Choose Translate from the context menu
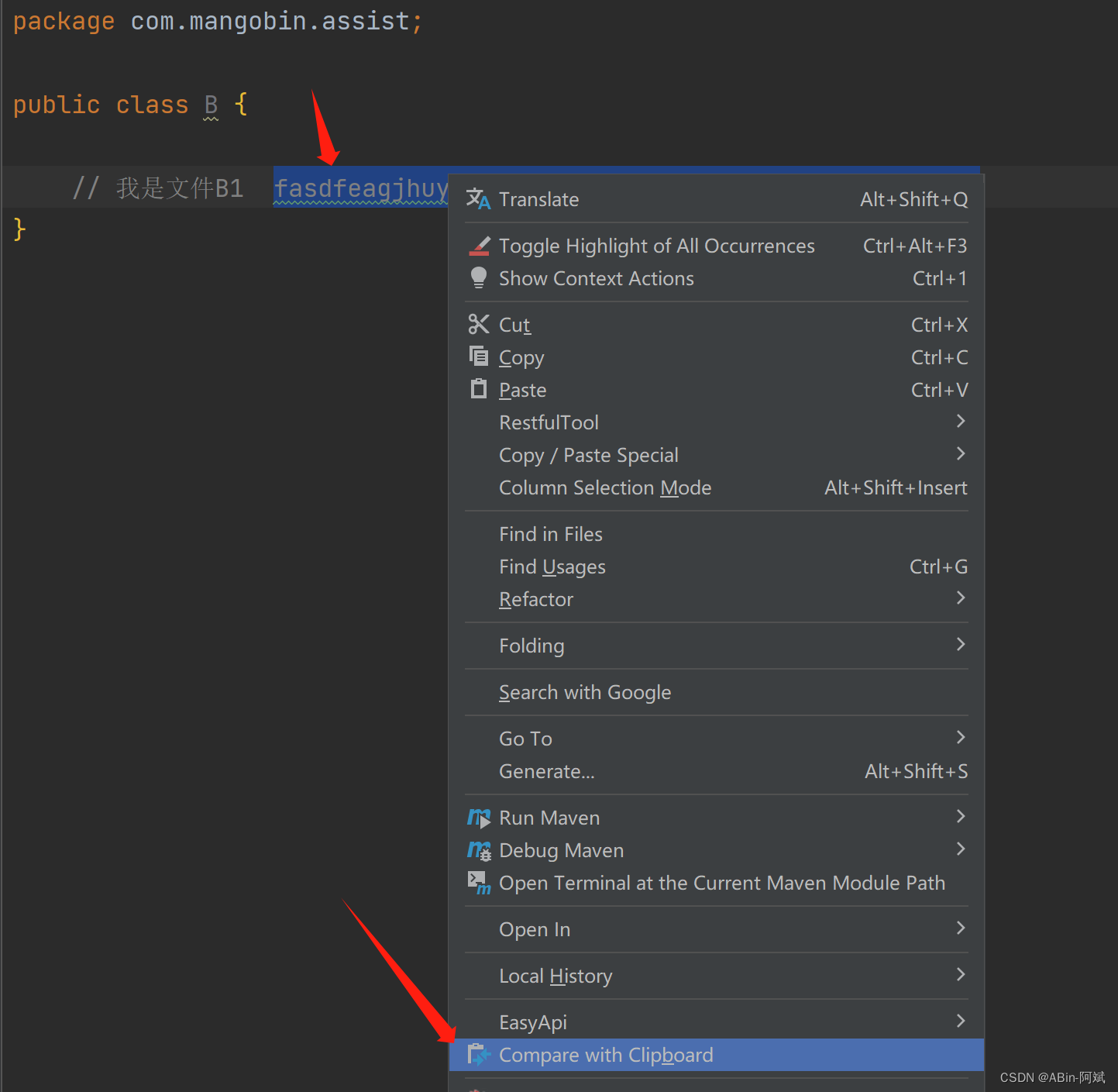Image resolution: width=1118 pixels, height=1092 pixels. (716, 199)
